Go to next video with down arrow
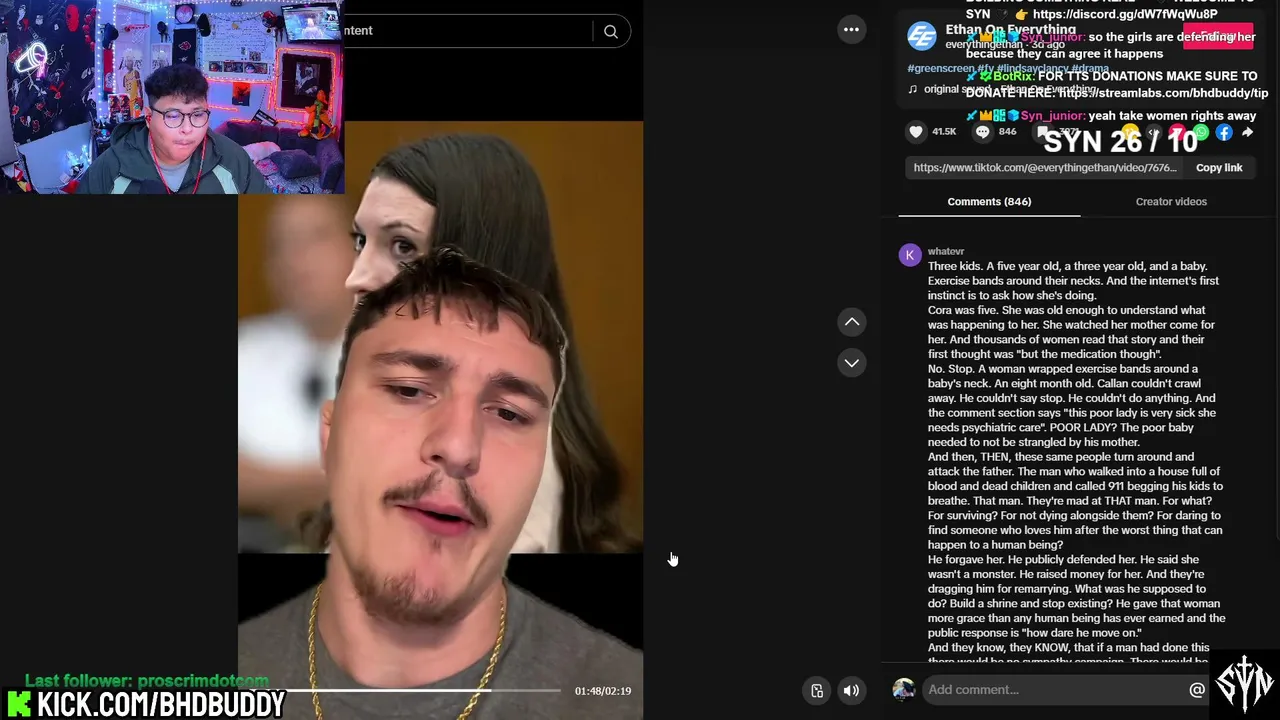Screen dimensions: 1280x720 pyautogui.click(x=852, y=363)
